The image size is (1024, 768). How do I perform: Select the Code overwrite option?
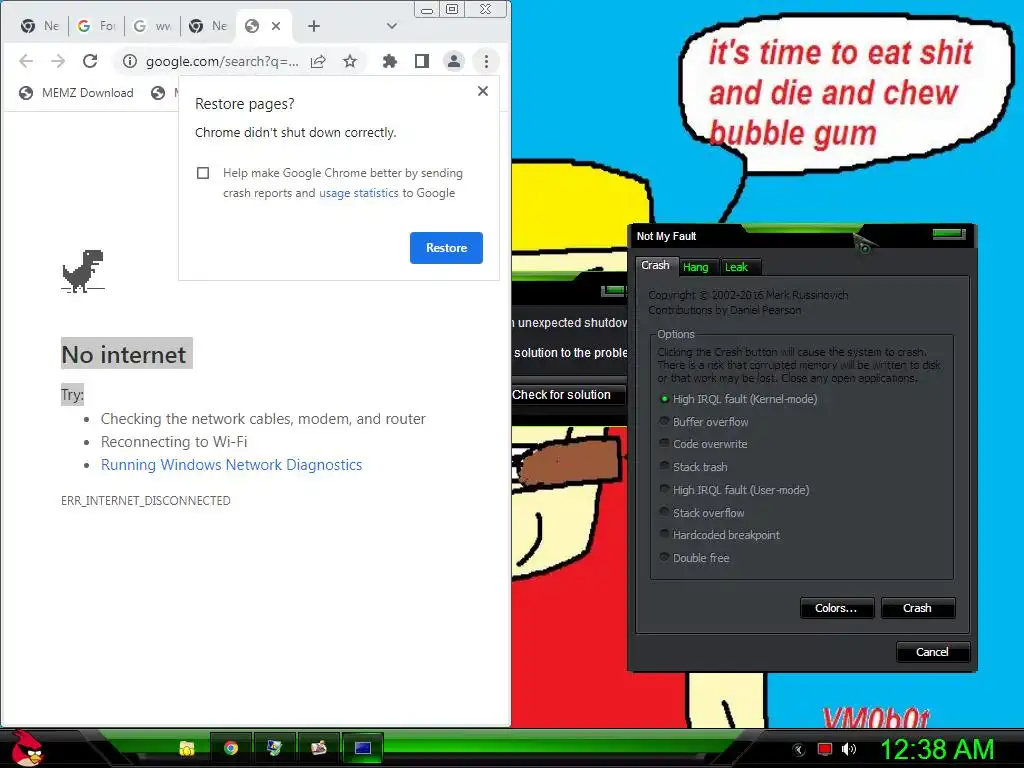pyautogui.click(x=703, y=444)
